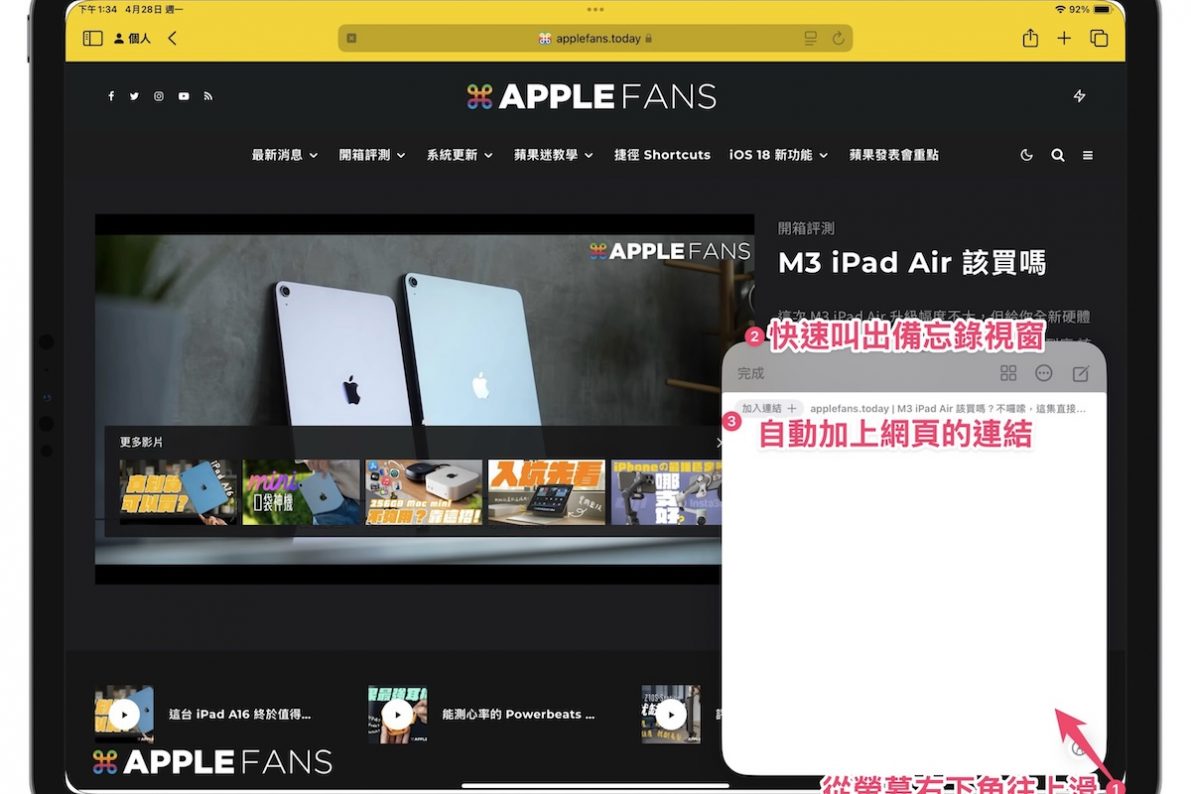Open the 捷徑 Shortcuts menu item
The height and width of the screenshot is (794, 1191).
pyautogui.click(x=662, y=155)
